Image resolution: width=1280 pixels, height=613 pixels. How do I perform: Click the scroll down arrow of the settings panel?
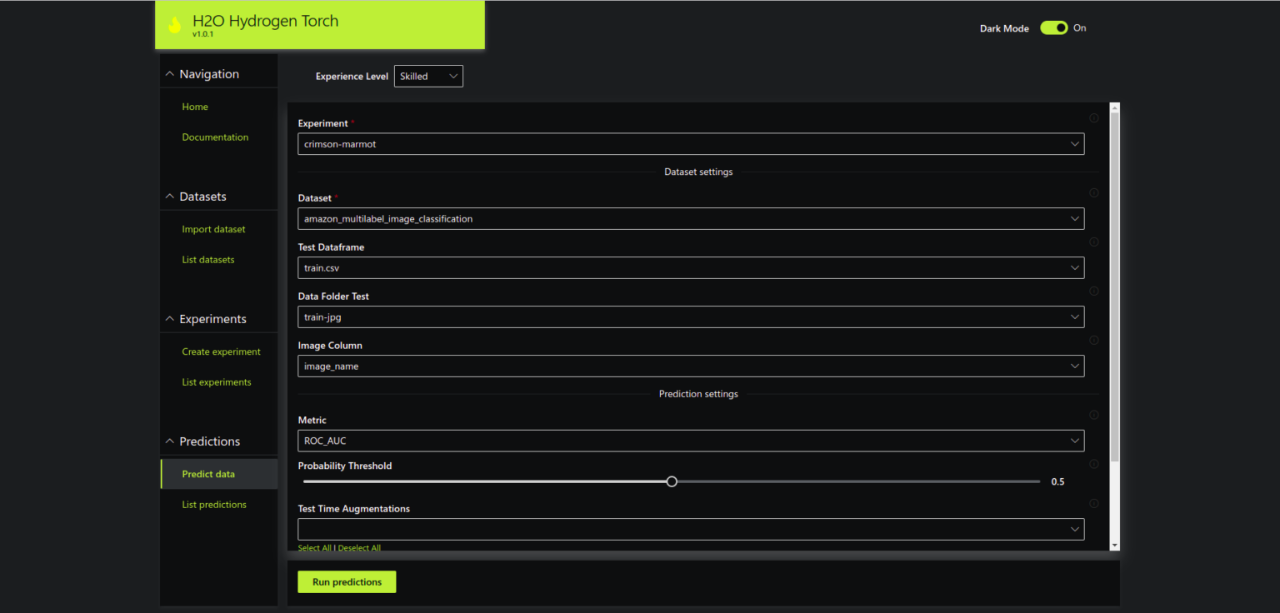[1115, 545]
